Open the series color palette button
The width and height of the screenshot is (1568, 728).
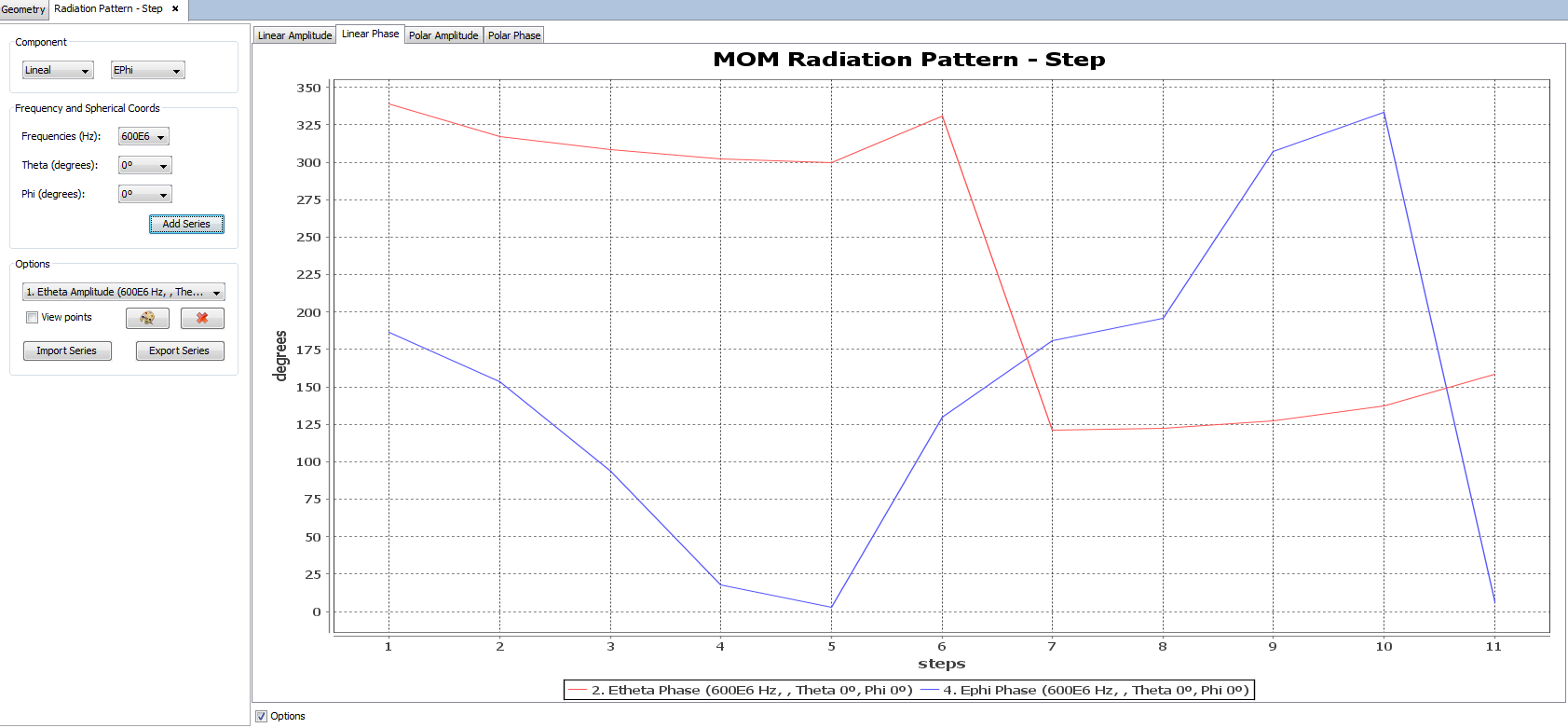click(x=147, y=319)
